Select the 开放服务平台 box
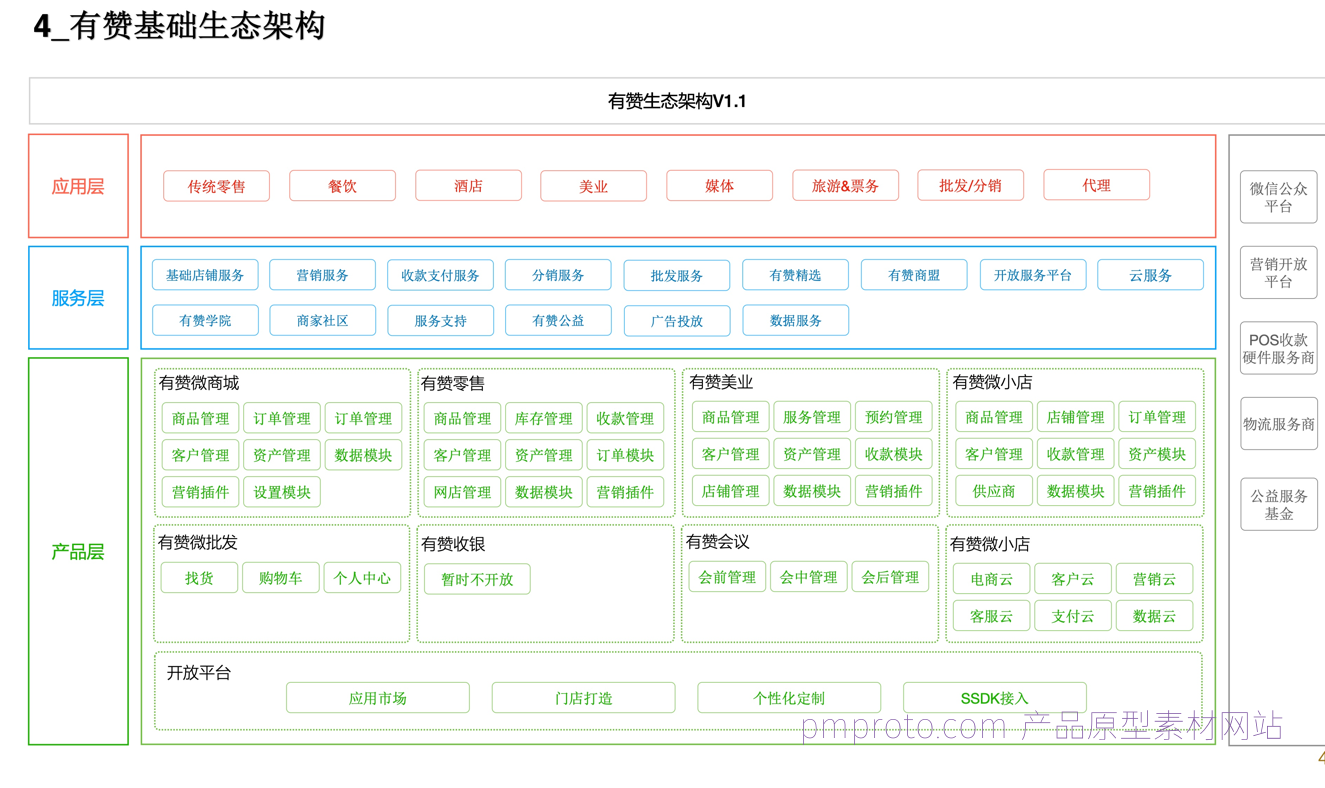1325x788 pixels. (1032, 275)
